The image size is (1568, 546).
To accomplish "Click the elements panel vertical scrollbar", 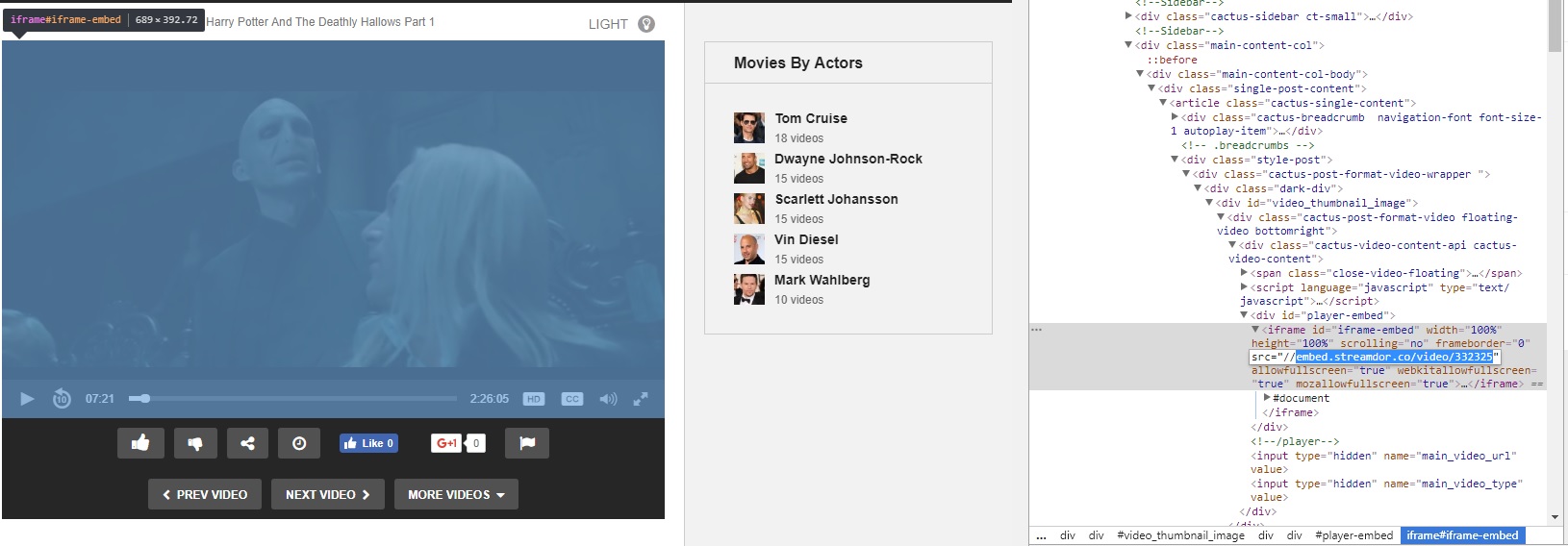I will pos(1555,27).
